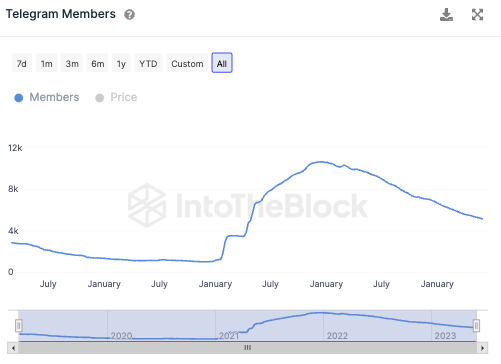Click the Telegram Members title

[61, 14]
